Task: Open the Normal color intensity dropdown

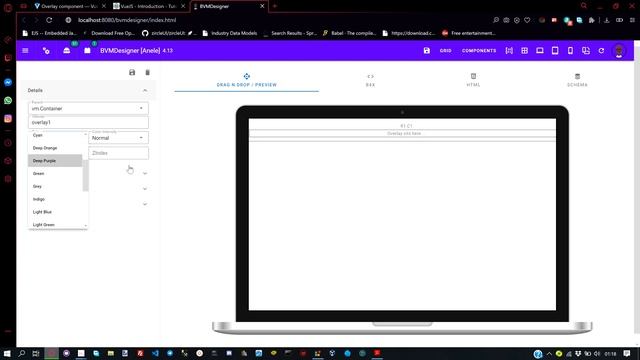Action: [x=118, y=138]
